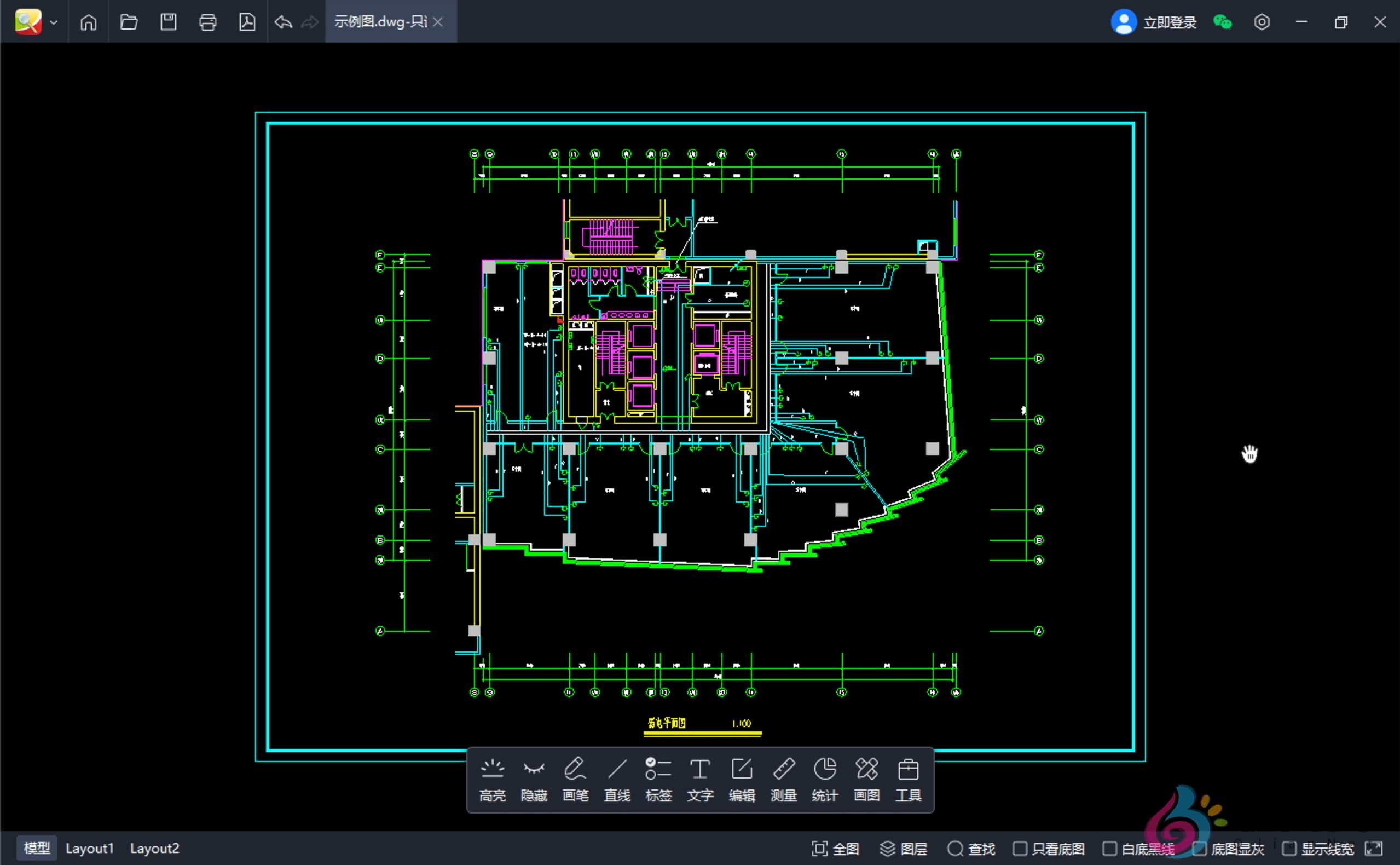This screenshot has width=1400, height=865.
Task: Select the 高亮 highlight tool
Action: click(492, 778)
